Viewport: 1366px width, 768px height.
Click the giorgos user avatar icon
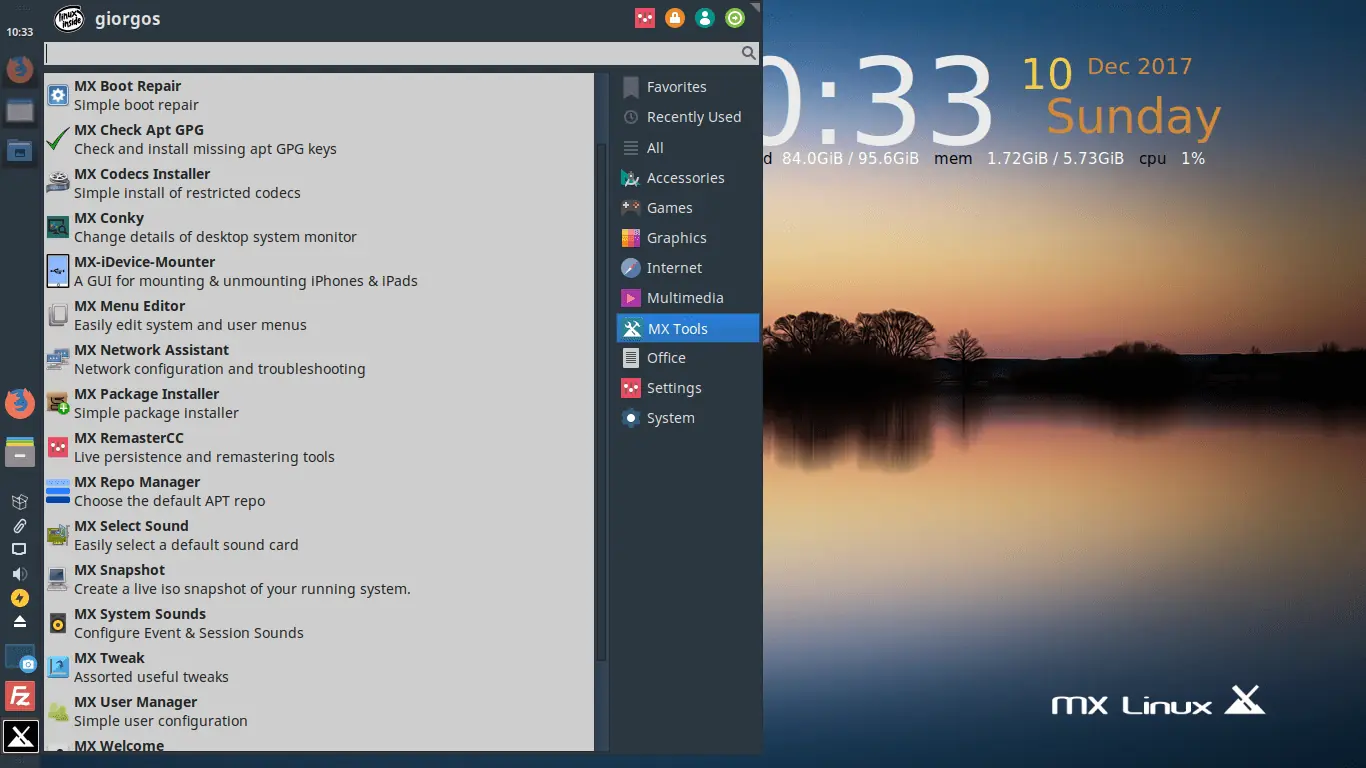click(69, 19)
